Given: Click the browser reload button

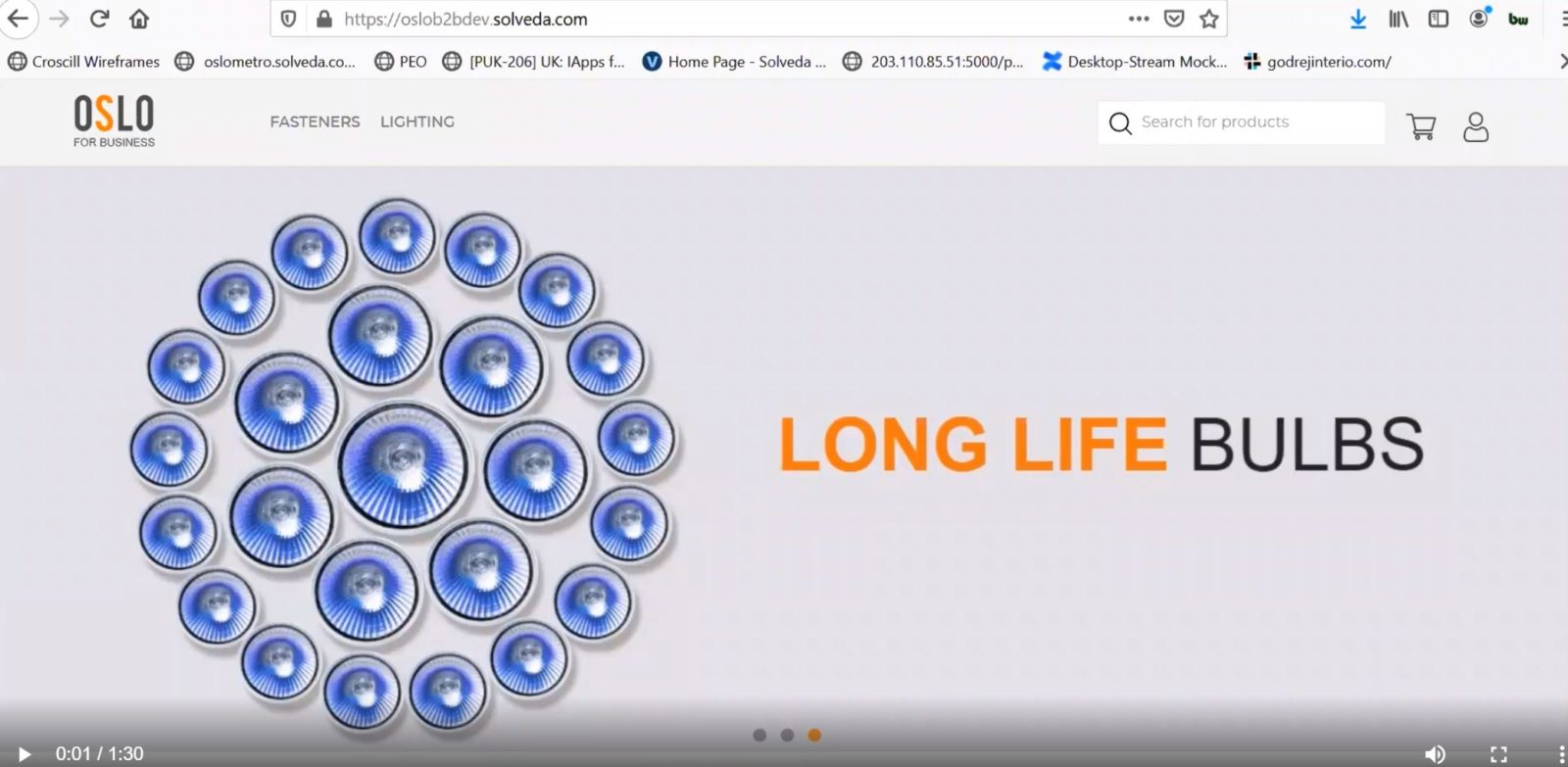Looking at the screenshot, I should [x=99, y=19].
